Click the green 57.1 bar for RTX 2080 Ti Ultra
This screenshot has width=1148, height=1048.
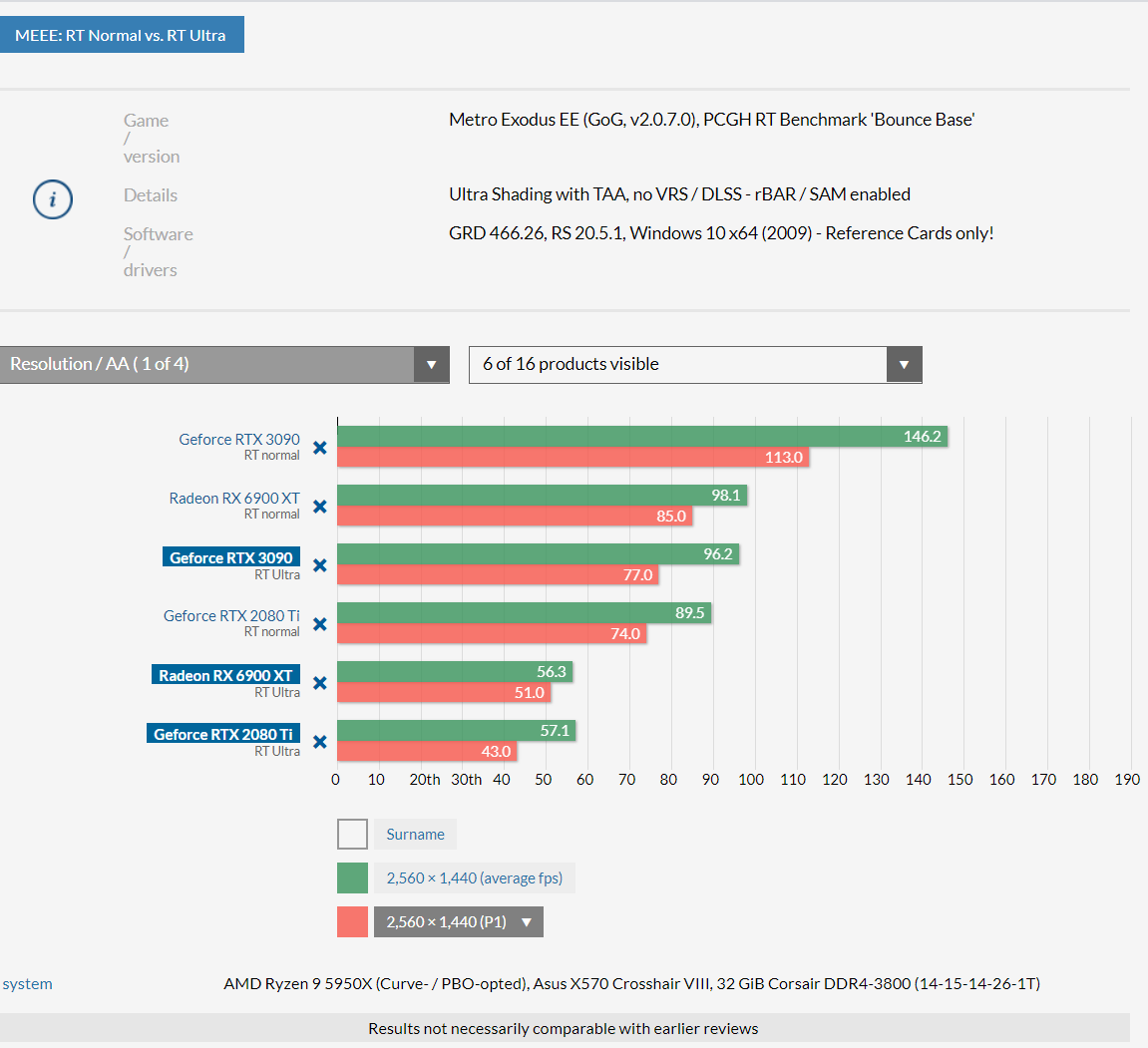click(456, 730)
